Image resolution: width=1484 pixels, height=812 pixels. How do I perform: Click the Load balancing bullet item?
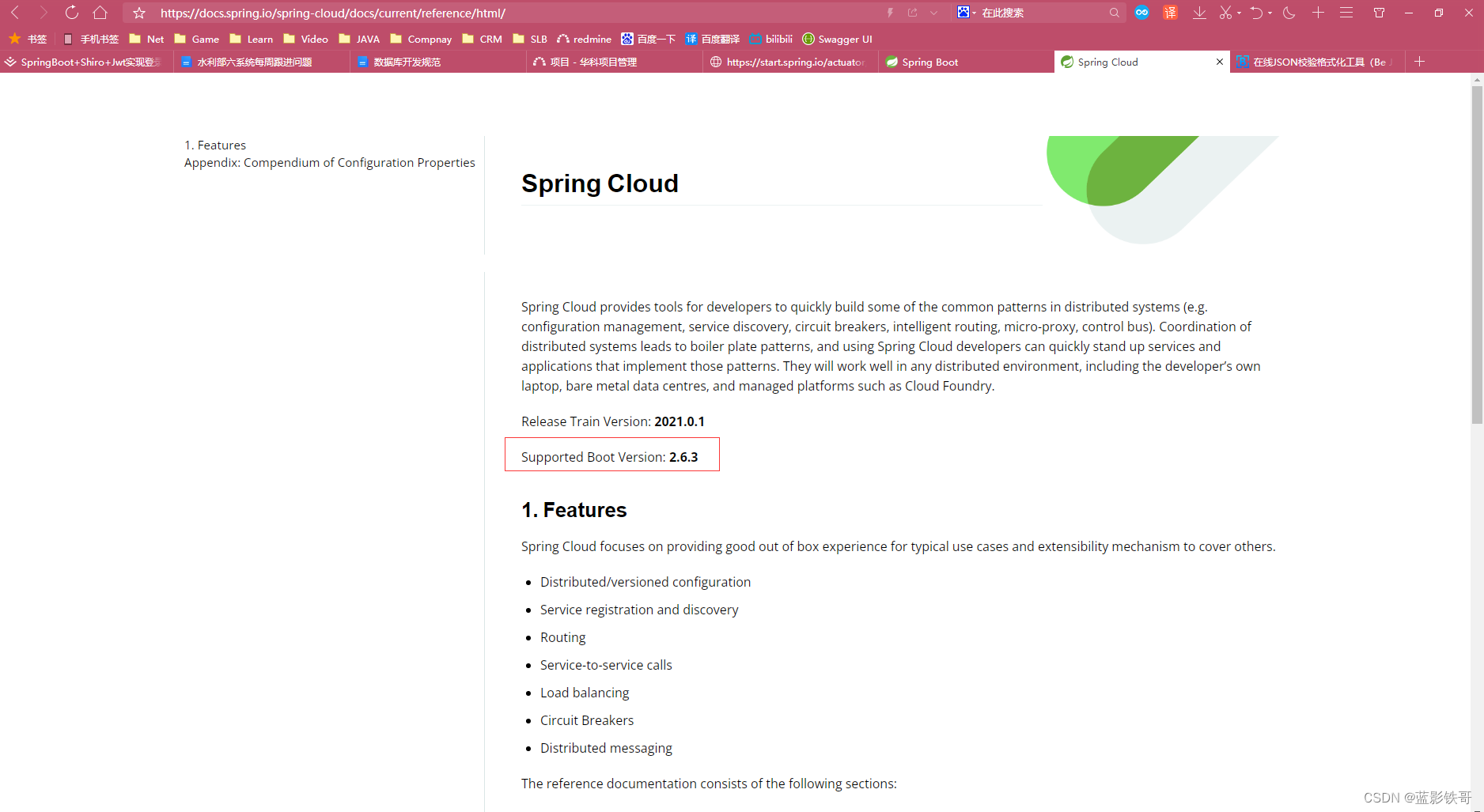[x=585, y=693]
